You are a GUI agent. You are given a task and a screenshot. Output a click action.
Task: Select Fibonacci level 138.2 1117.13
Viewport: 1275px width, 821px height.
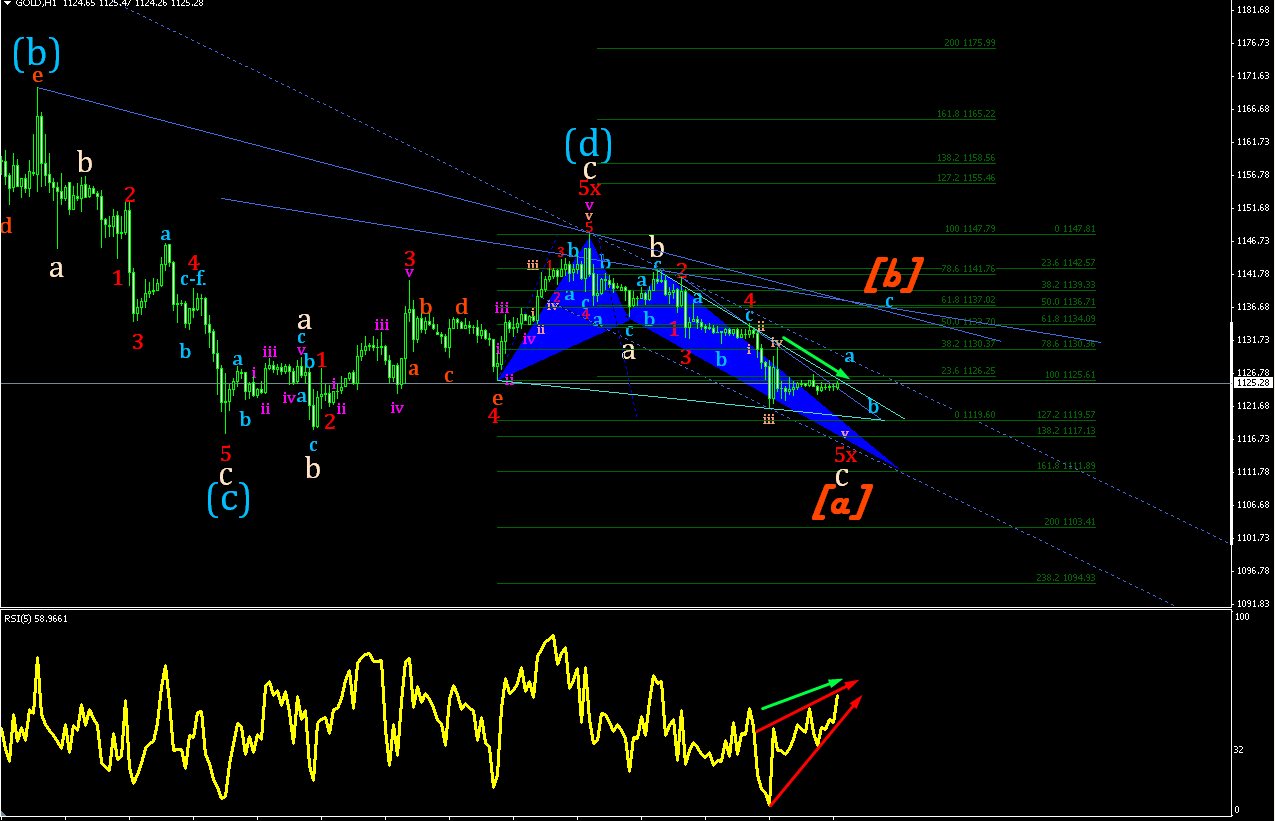[x=1068, y=431]
